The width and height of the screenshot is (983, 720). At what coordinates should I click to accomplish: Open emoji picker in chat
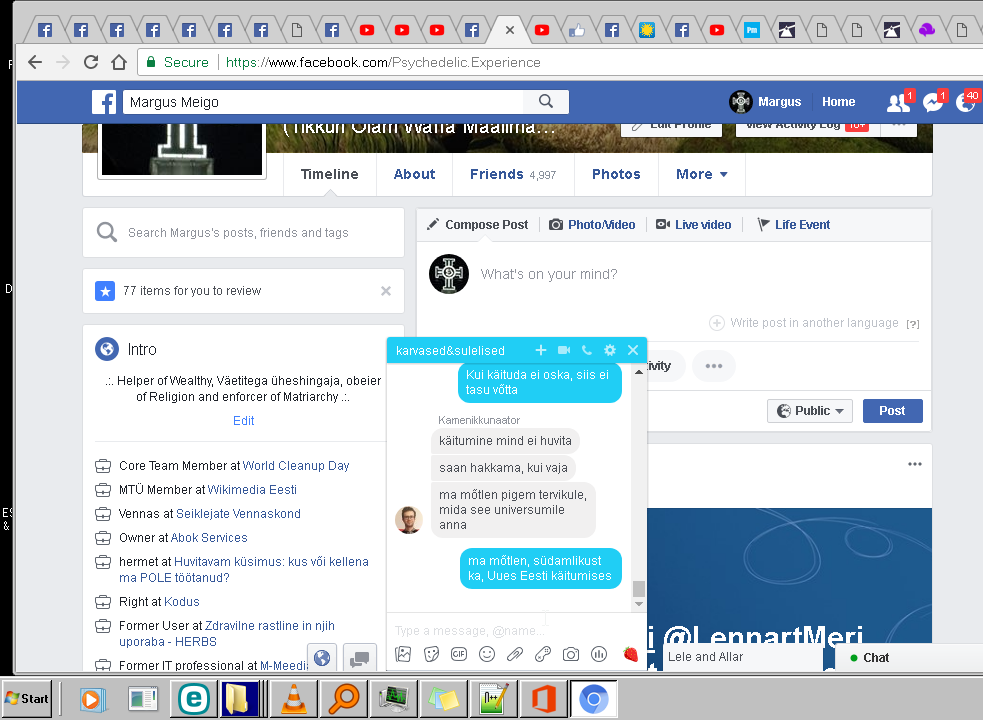[x=487, y=654]
